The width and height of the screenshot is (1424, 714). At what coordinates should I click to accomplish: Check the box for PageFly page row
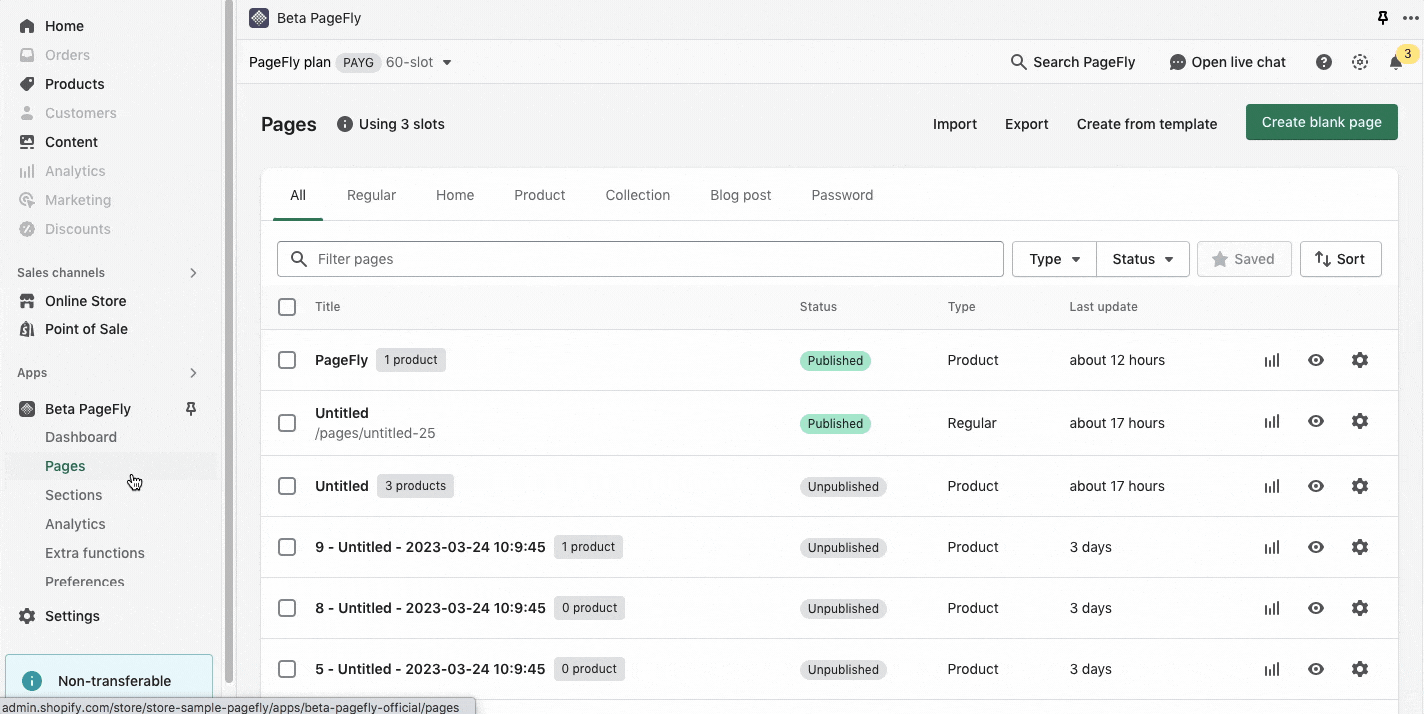(x=287, y=360)
